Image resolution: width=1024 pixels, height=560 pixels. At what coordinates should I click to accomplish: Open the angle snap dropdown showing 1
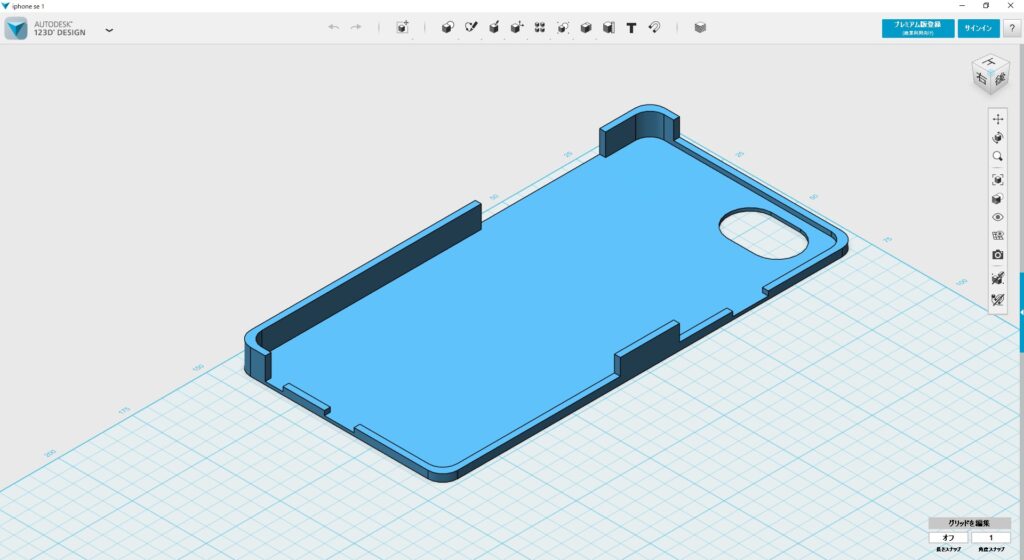(x=991, y=538)
